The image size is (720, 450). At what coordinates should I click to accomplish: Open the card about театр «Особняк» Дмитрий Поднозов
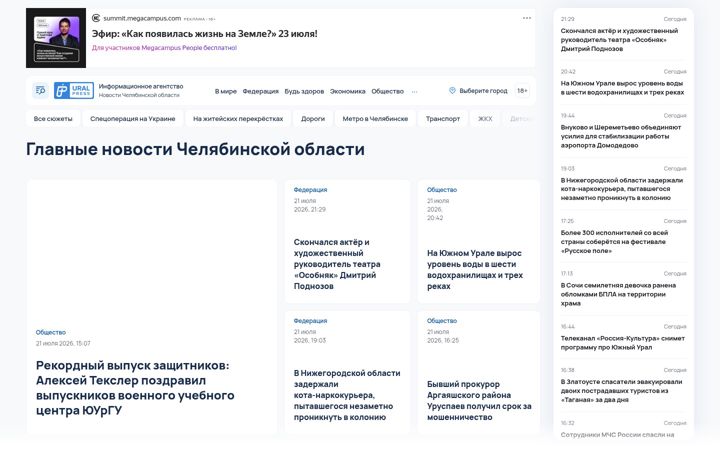pos(337,264)
